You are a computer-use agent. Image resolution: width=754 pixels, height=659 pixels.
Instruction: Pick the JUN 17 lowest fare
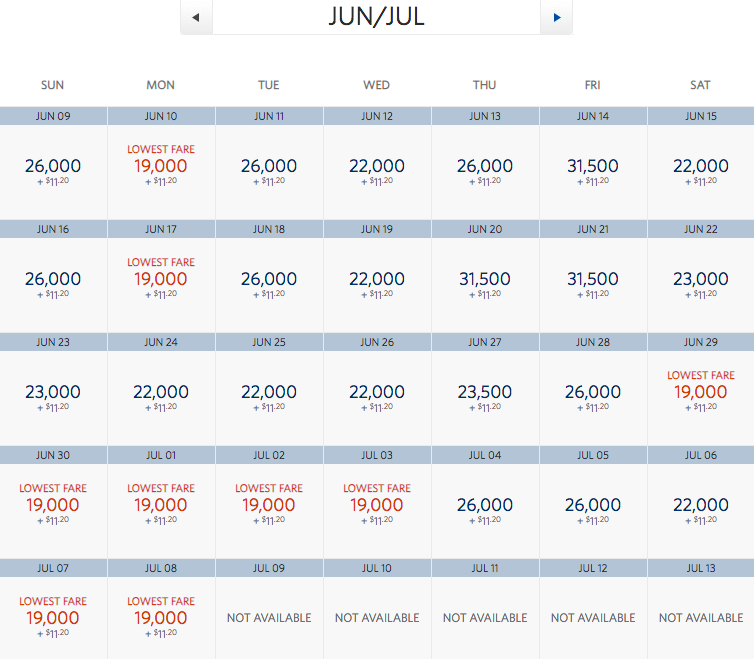(161, 279)
